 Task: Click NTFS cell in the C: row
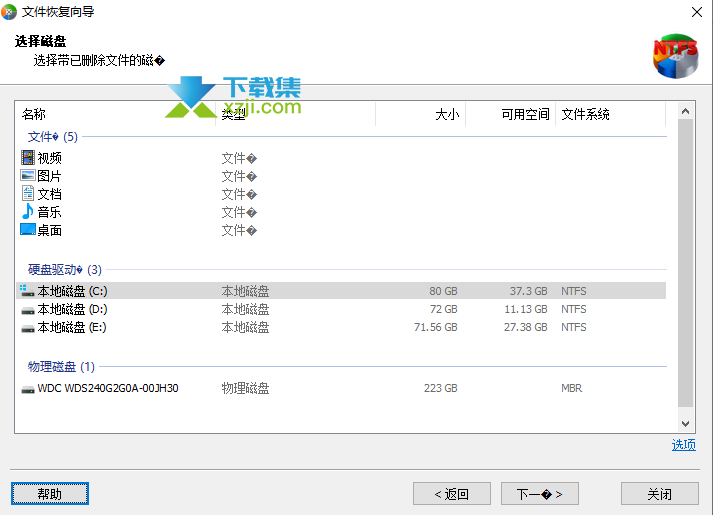574,291
